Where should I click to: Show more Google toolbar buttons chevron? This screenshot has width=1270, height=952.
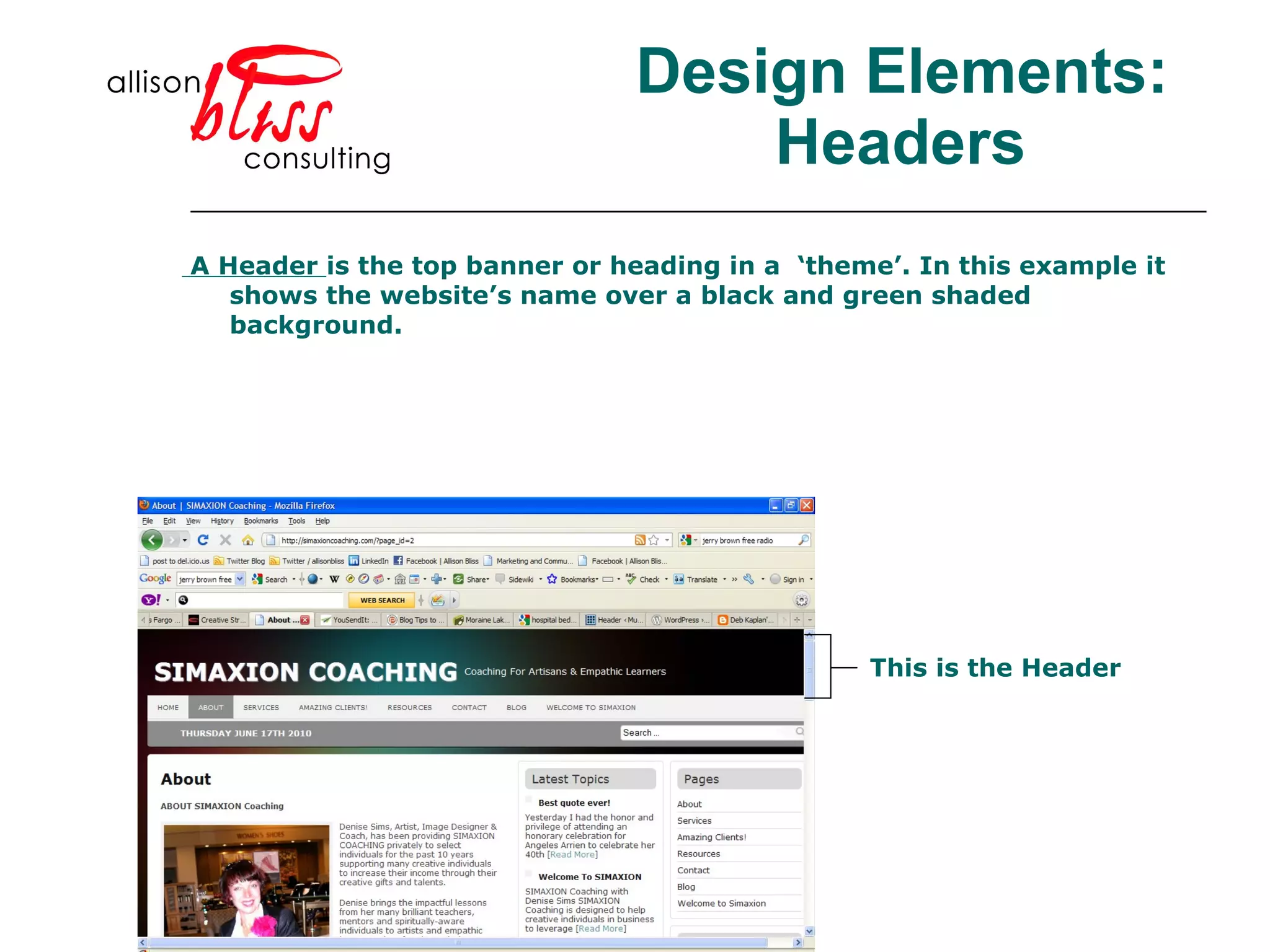[734, 580]
